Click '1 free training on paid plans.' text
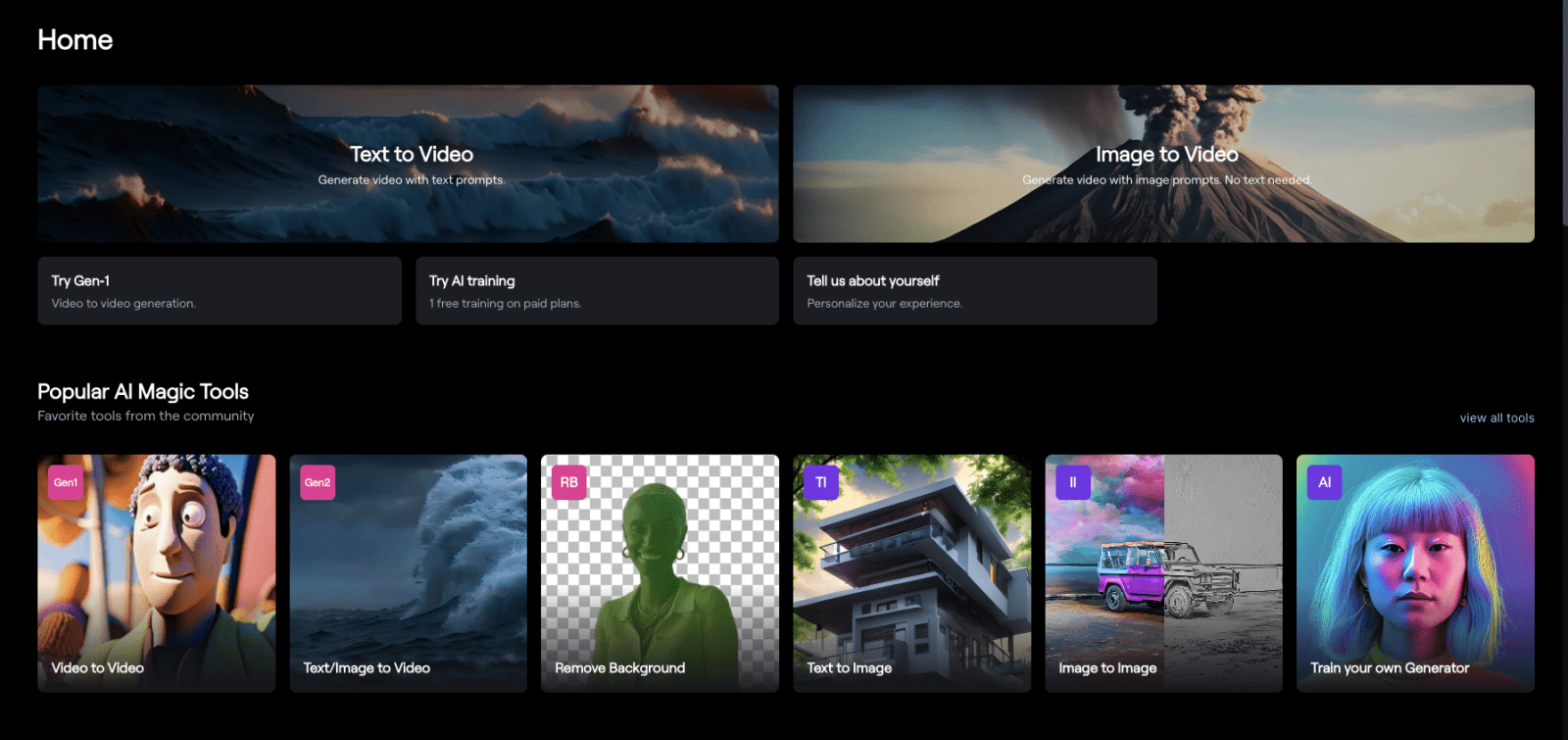Image resolution: width=1568 pixels, height=740 pixels. pyautogui.click(x=505, y=304)
